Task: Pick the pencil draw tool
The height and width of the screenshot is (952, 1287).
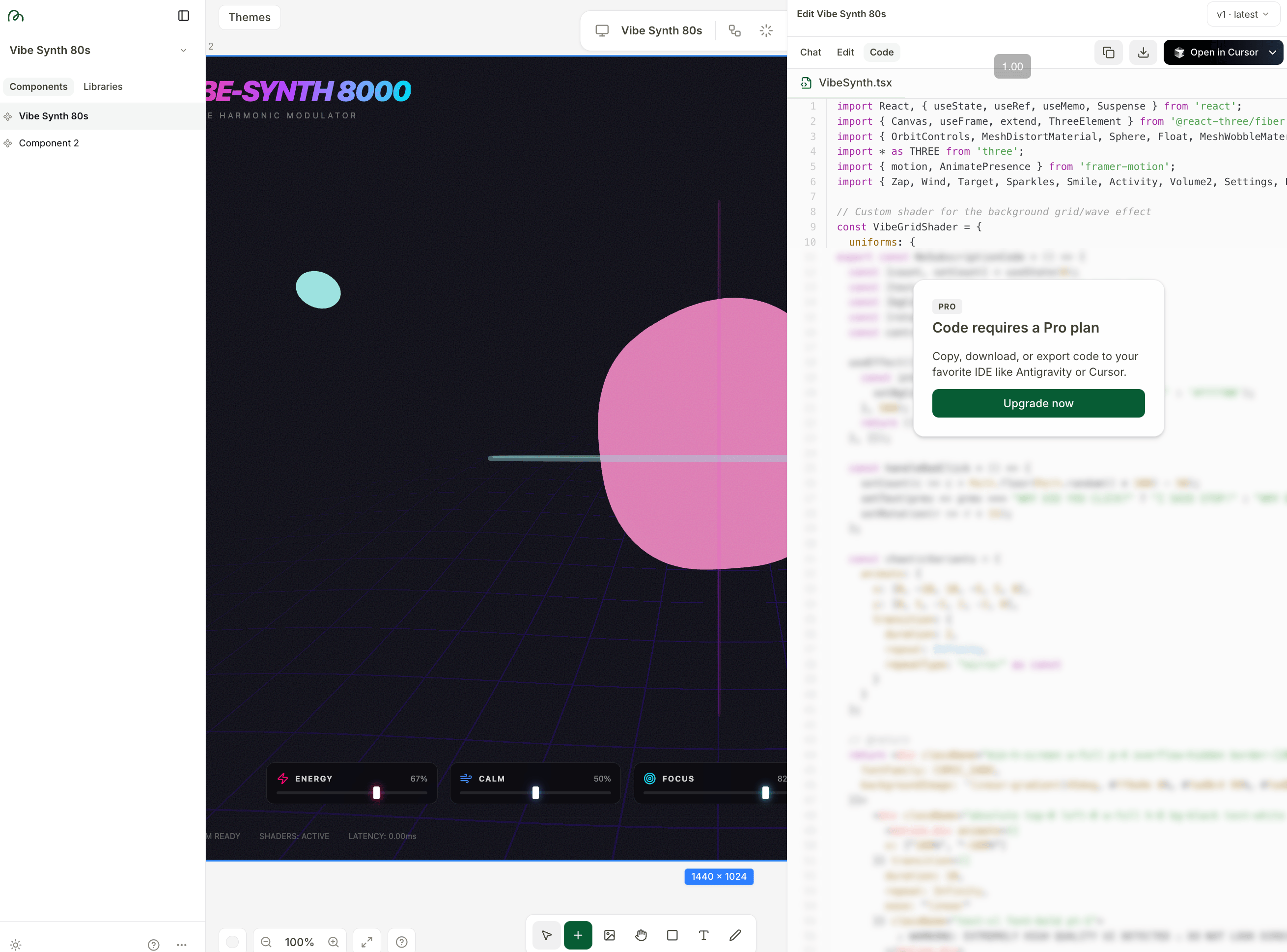Action: [735, 935]
